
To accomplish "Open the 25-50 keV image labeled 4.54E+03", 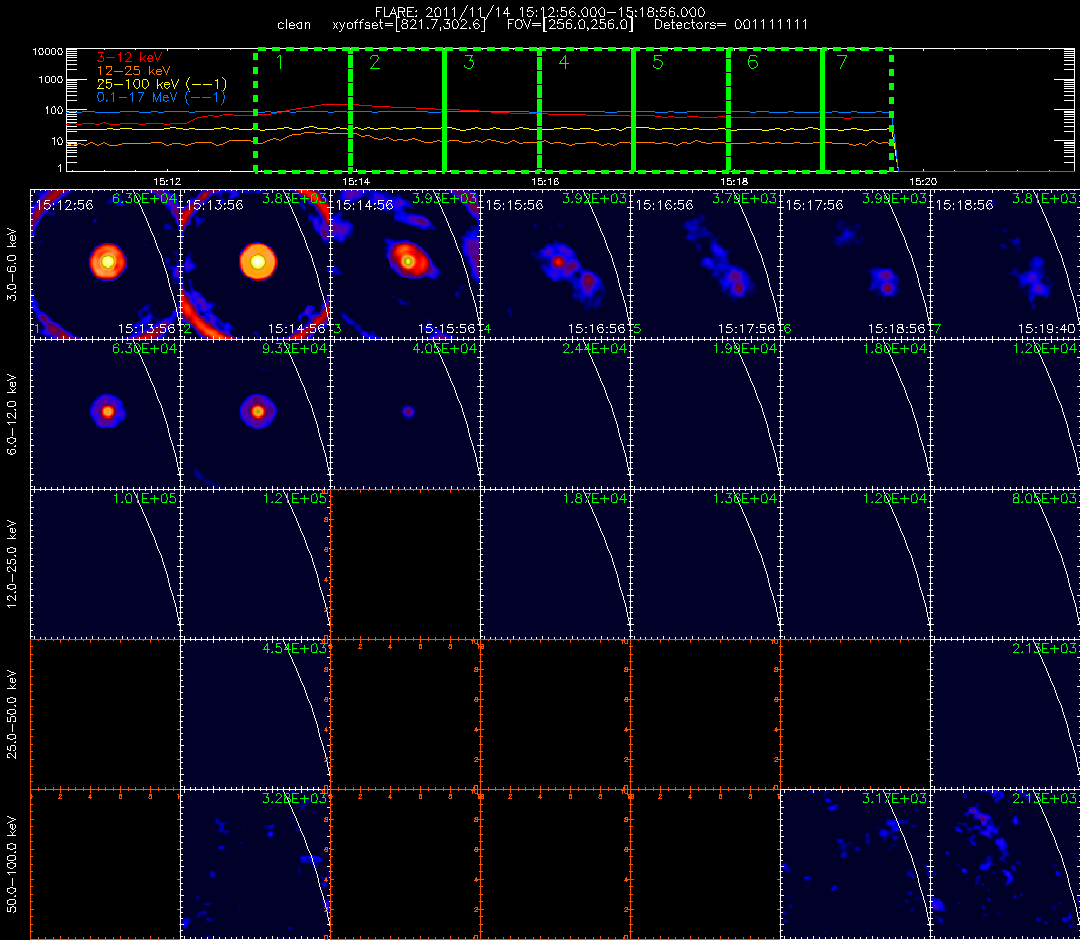I will point(256,714).
